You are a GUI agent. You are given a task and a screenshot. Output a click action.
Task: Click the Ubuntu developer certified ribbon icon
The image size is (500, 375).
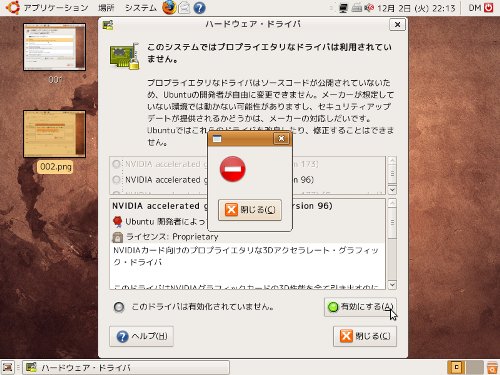[117, 222]
